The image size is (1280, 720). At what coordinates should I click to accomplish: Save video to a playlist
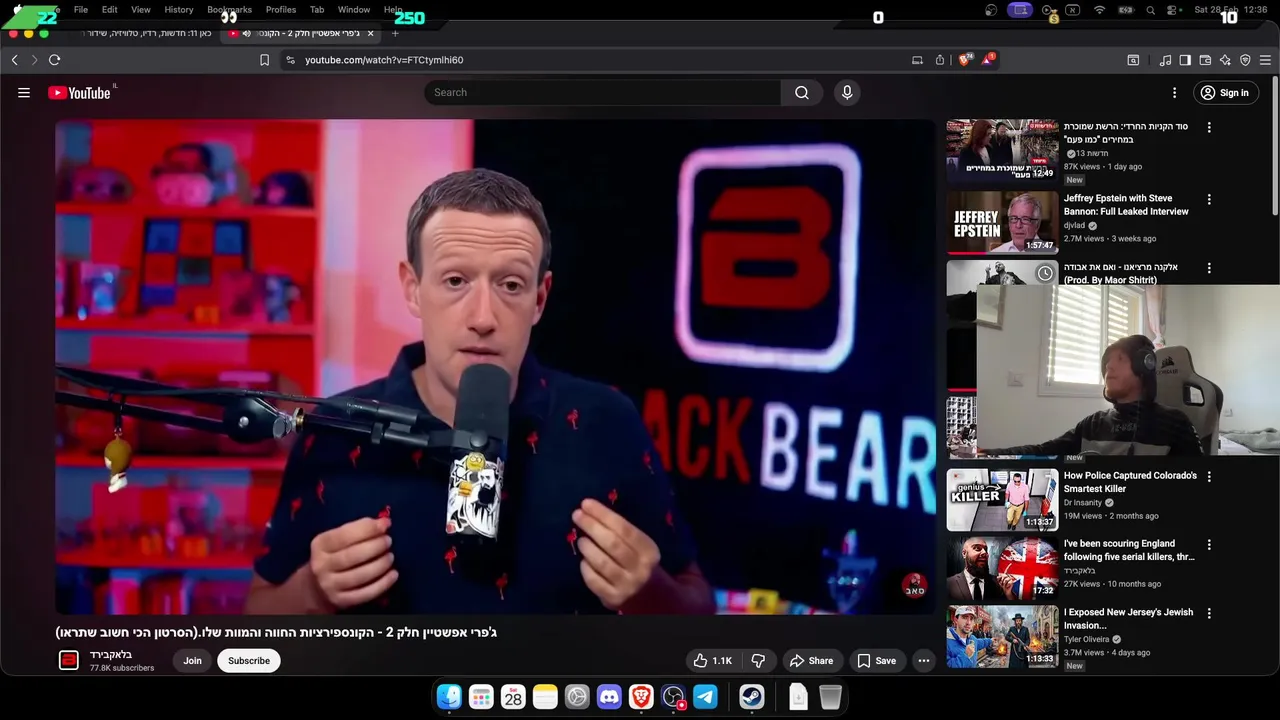877,660
